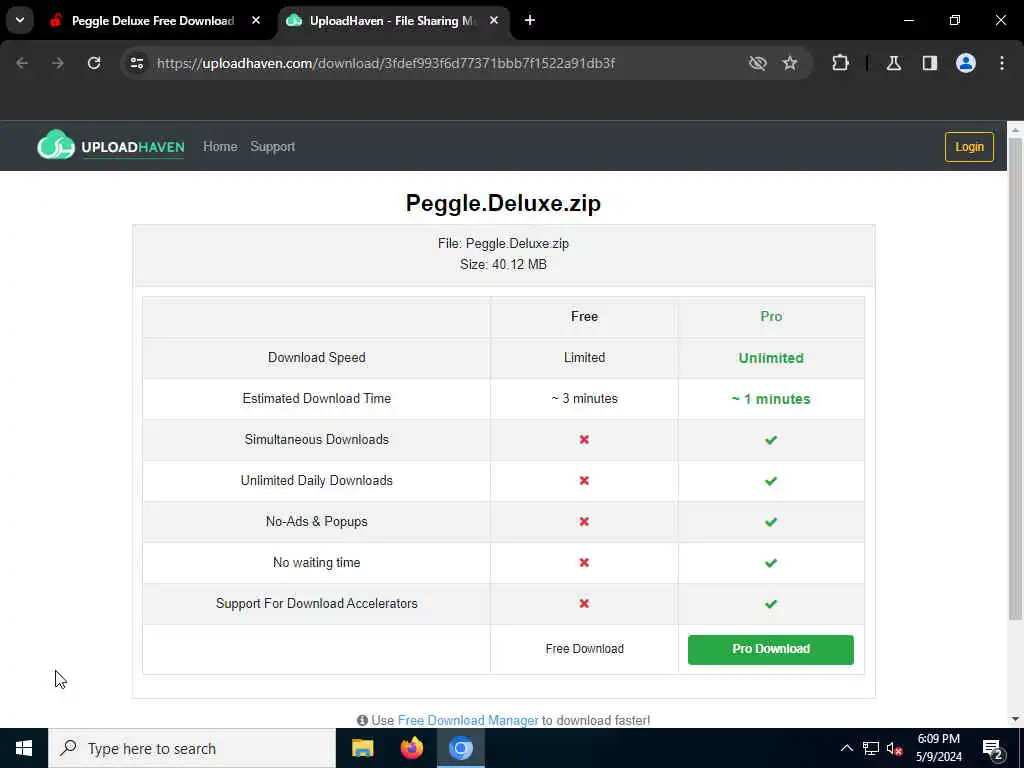Open the Chrome profile avatar
Viewport: 1024px width, 768px height.
tap(966, 63)
